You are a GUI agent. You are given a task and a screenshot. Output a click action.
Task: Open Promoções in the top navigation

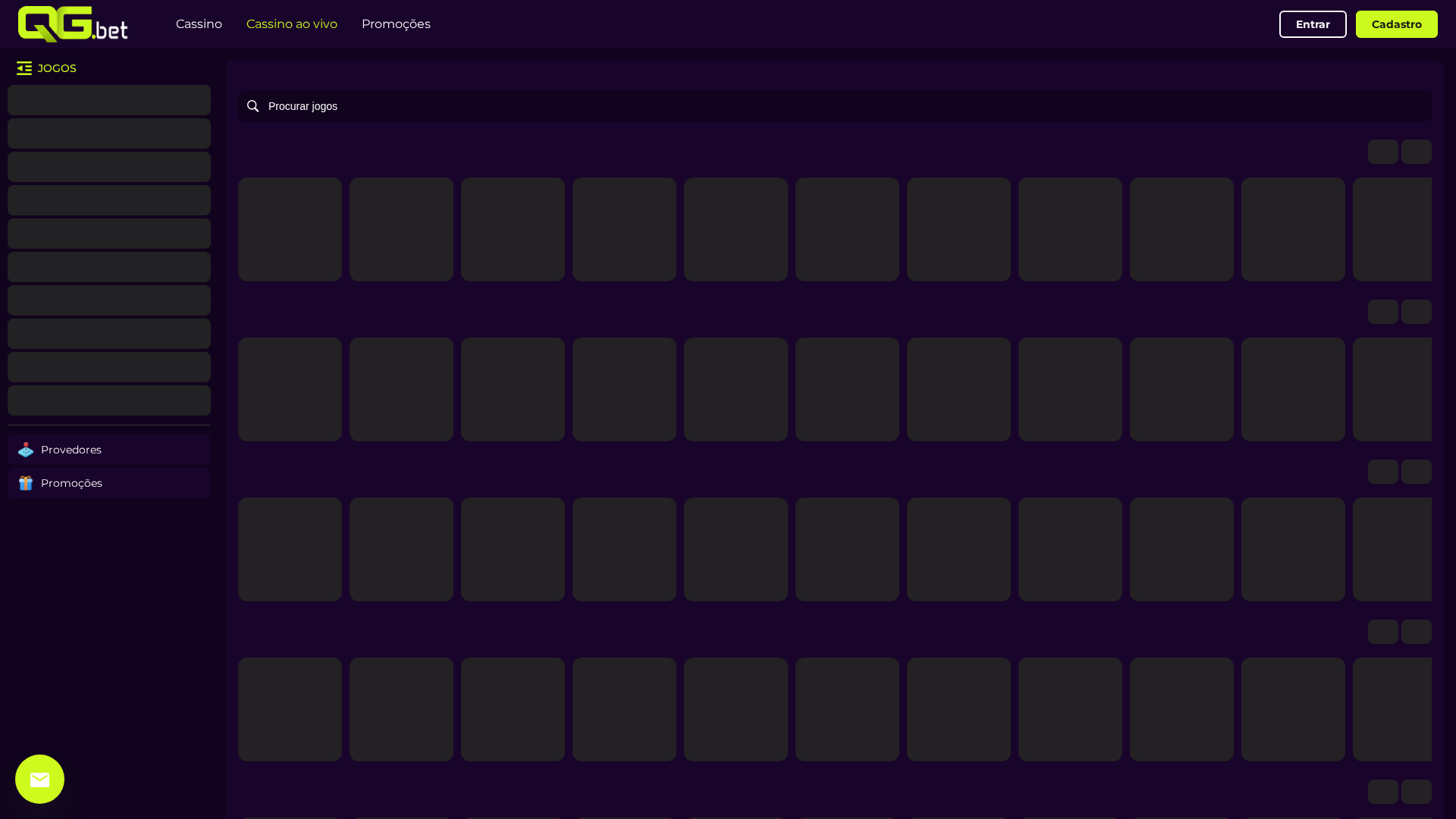[396, 24]
